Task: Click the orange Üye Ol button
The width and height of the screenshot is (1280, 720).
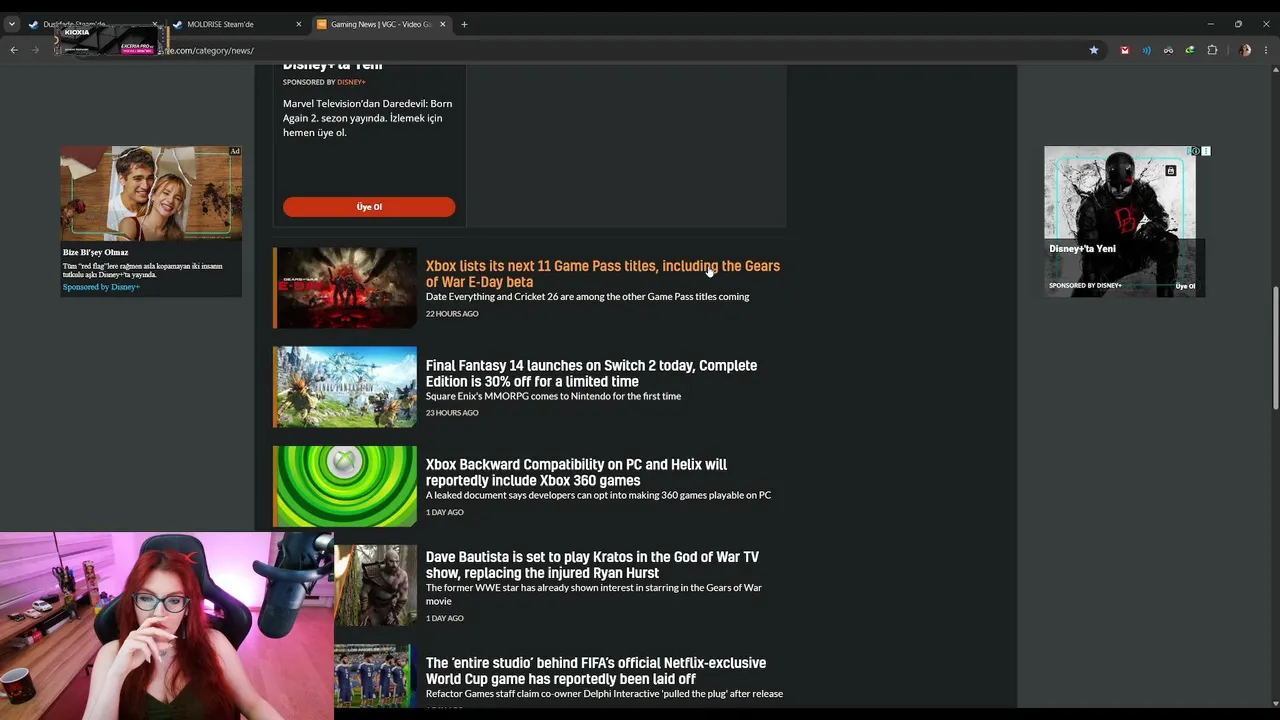Action: click(x=369, y=207)
